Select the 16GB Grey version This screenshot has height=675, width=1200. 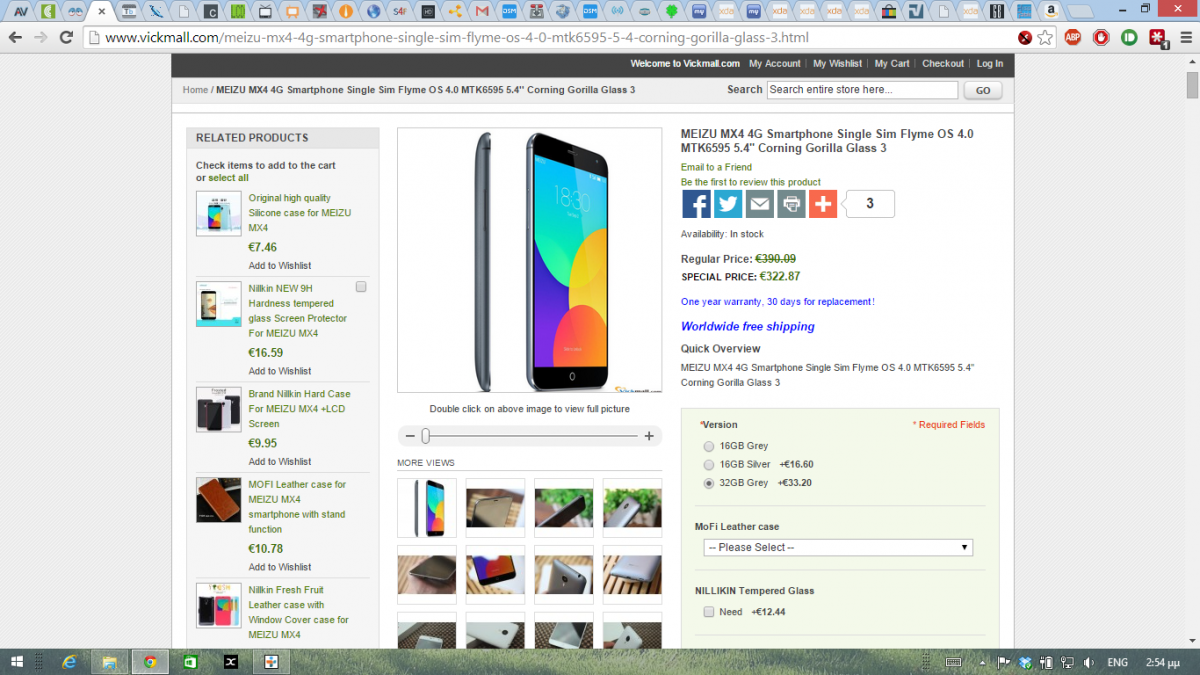(709, 446)
